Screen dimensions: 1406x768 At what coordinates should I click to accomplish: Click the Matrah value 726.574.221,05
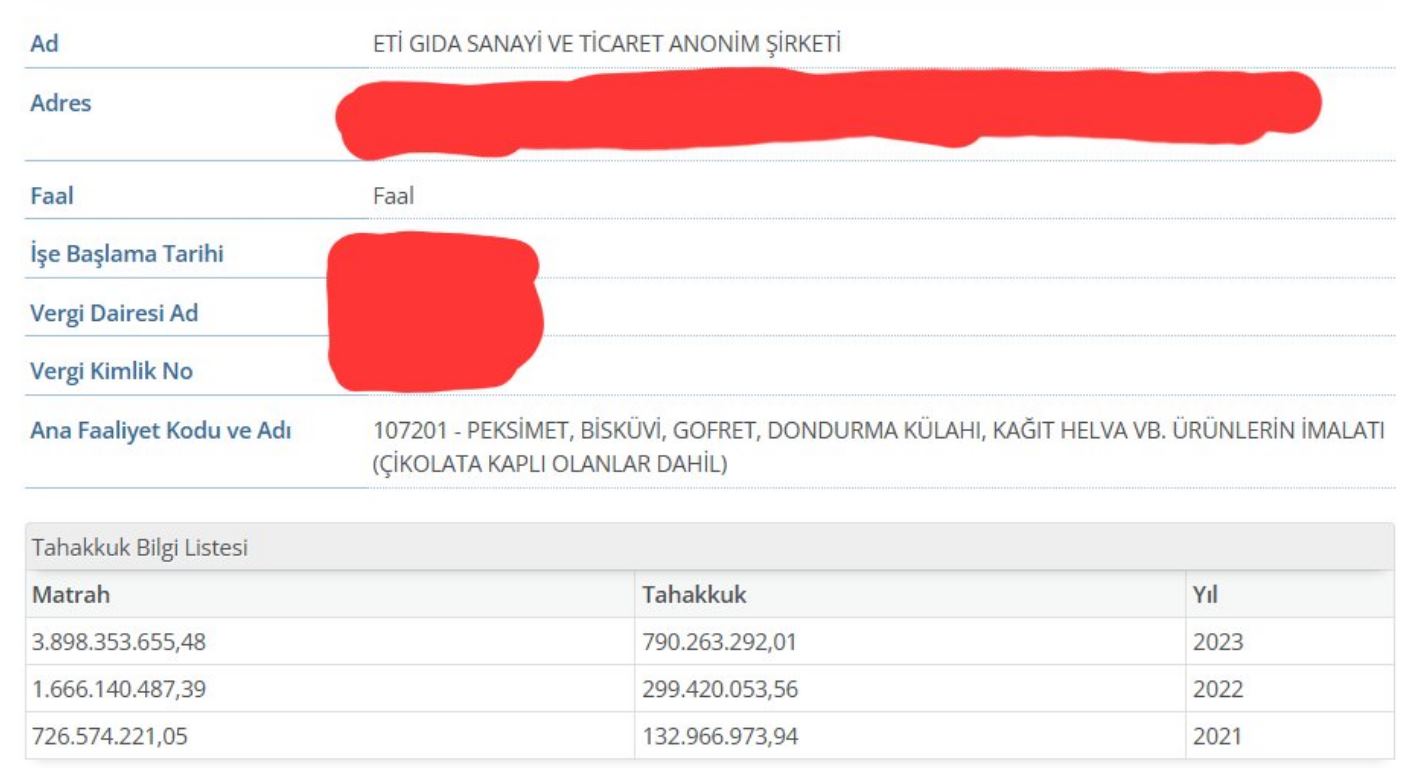[110, 738]
